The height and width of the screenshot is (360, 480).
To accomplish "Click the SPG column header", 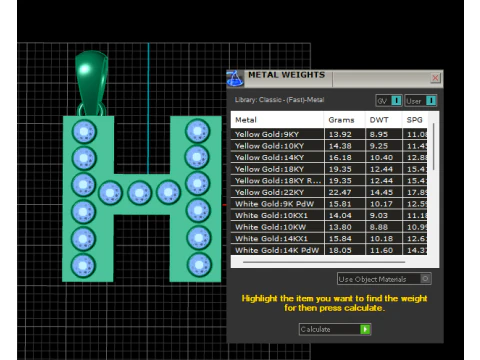I will pyautogui.click(x=415, y=120).
